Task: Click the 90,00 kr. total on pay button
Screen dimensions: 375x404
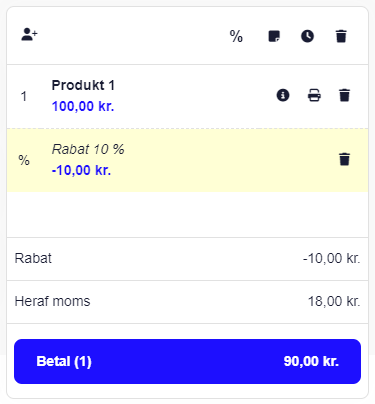Action: pyautogui.click(x=311, y=361)
